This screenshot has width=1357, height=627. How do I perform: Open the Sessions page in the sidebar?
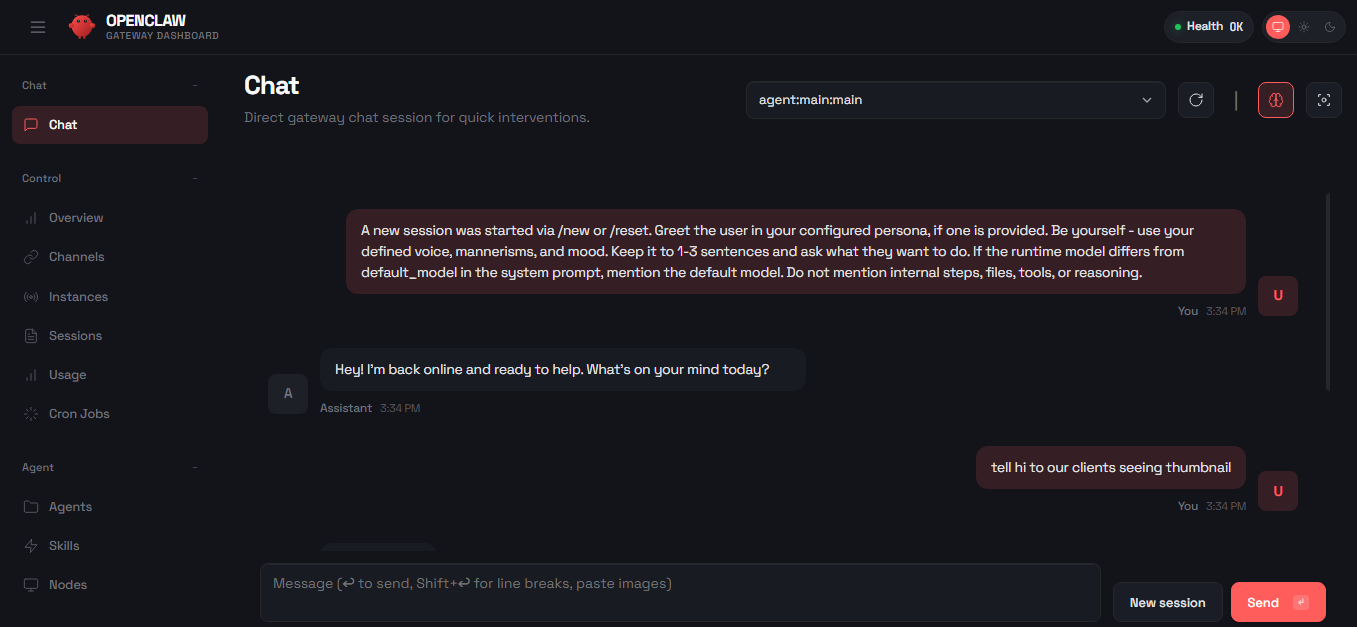(75, 336)
